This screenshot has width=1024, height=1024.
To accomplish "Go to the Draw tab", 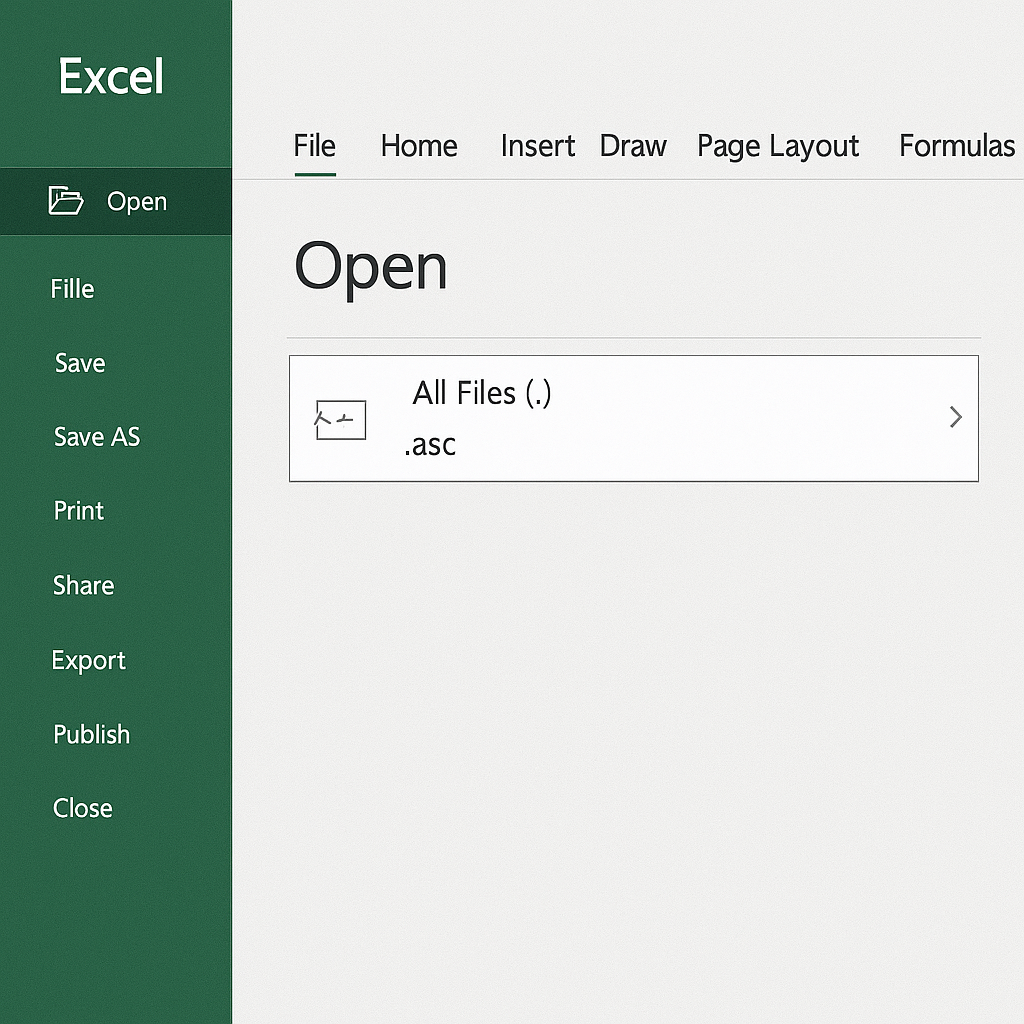I will (633, 146).
